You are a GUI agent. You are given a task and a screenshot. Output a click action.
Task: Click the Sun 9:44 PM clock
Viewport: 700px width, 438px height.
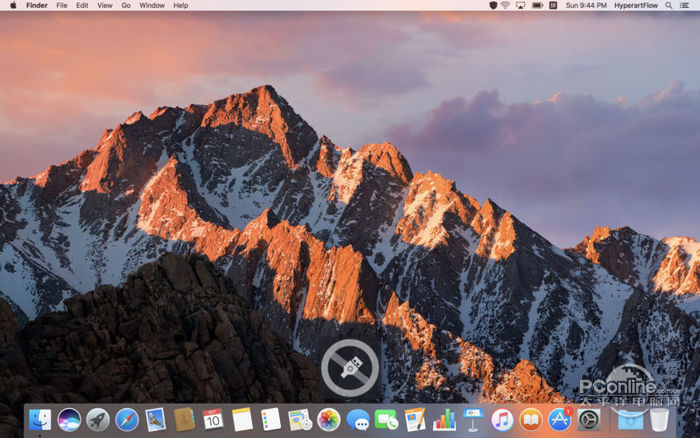[x=586, y=5]
